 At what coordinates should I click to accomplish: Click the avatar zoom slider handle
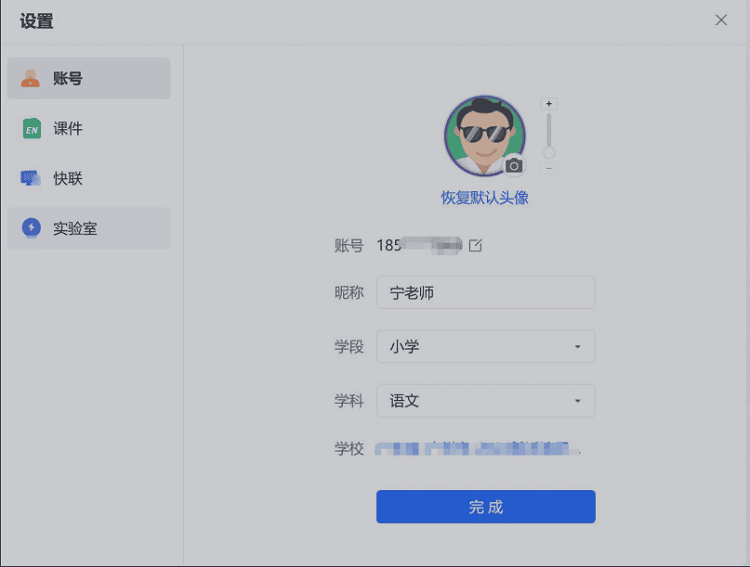[x=549, y=153]
